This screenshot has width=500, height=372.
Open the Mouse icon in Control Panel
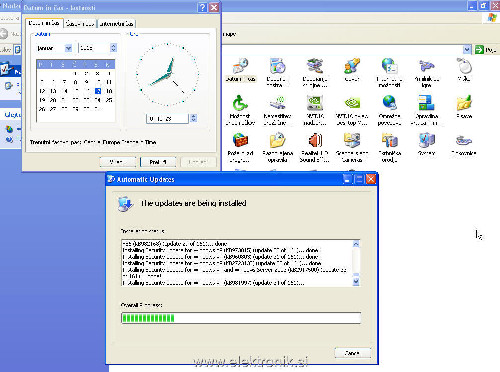coord(464,66)
